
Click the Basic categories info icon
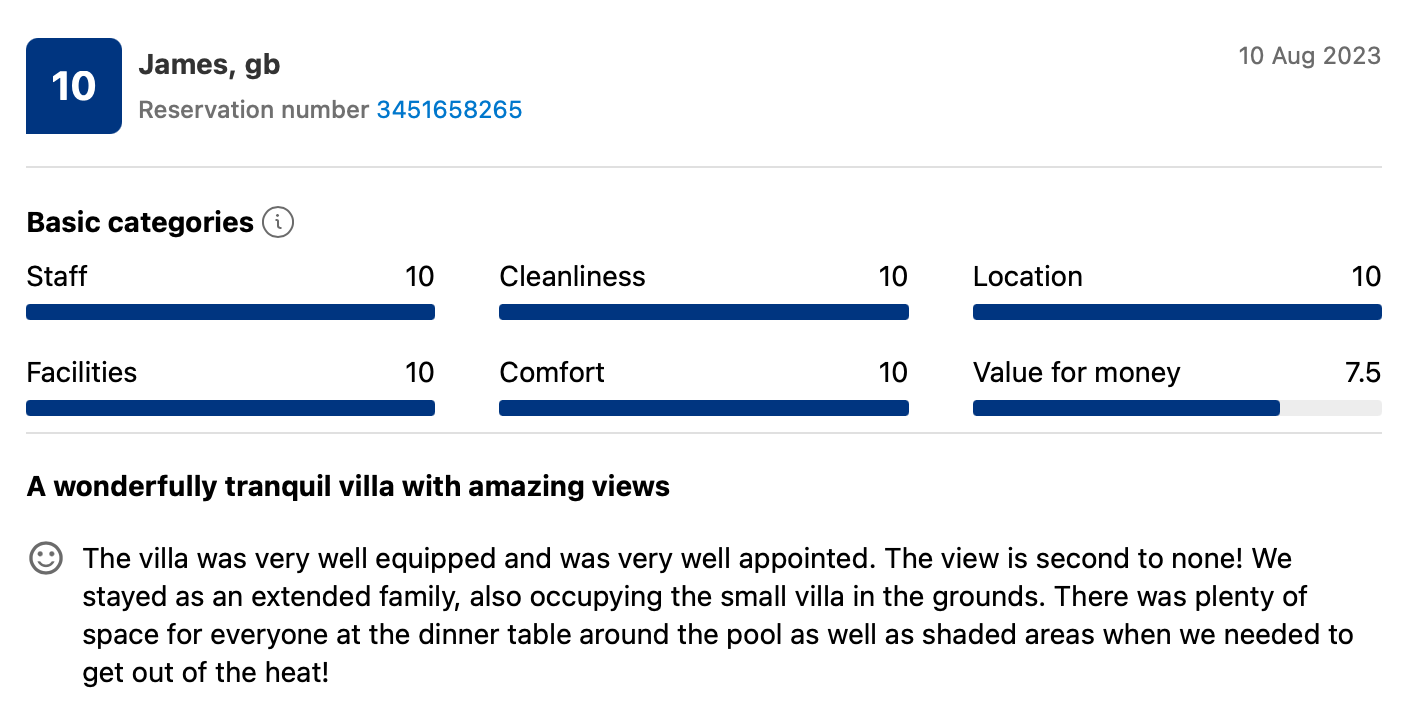point(278,222)
